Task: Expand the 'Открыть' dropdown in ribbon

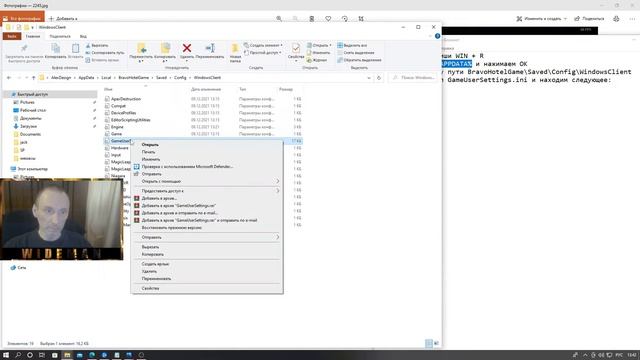Action: 330,45
